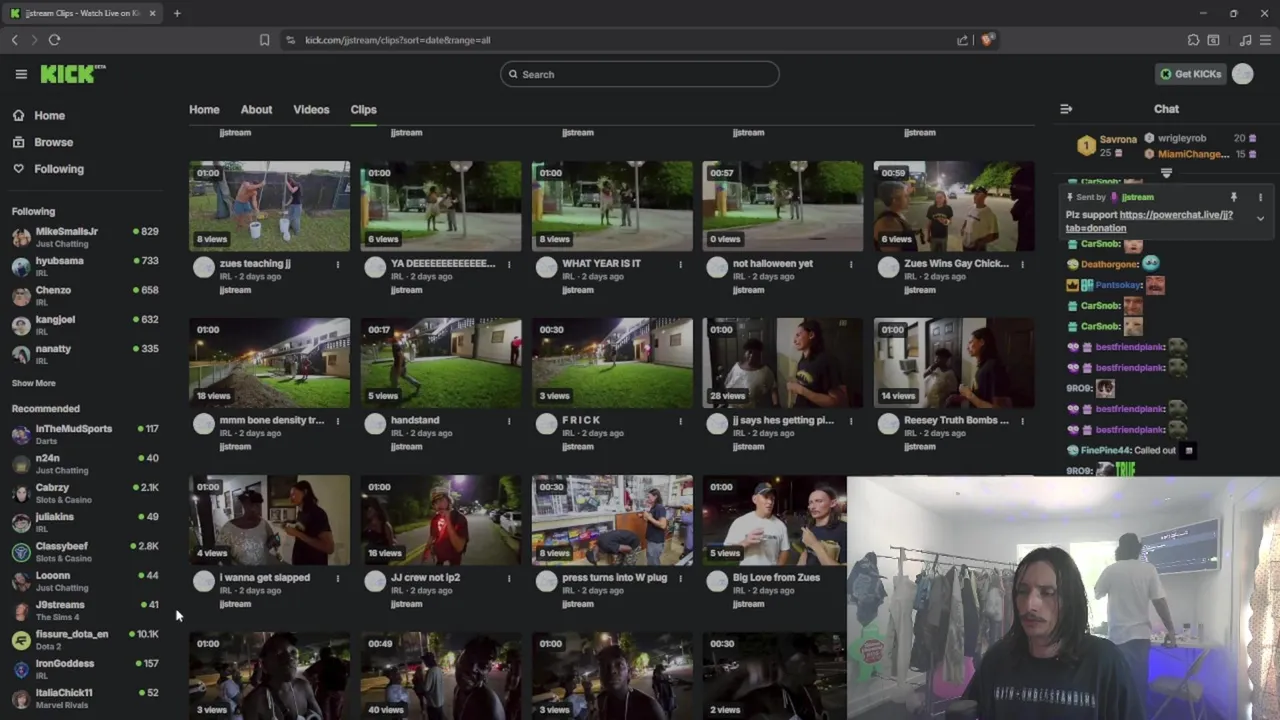Bookmark the page with the bookmark icon
Viewport: 1280px width, 720px height.
click(x=264, y=40)
